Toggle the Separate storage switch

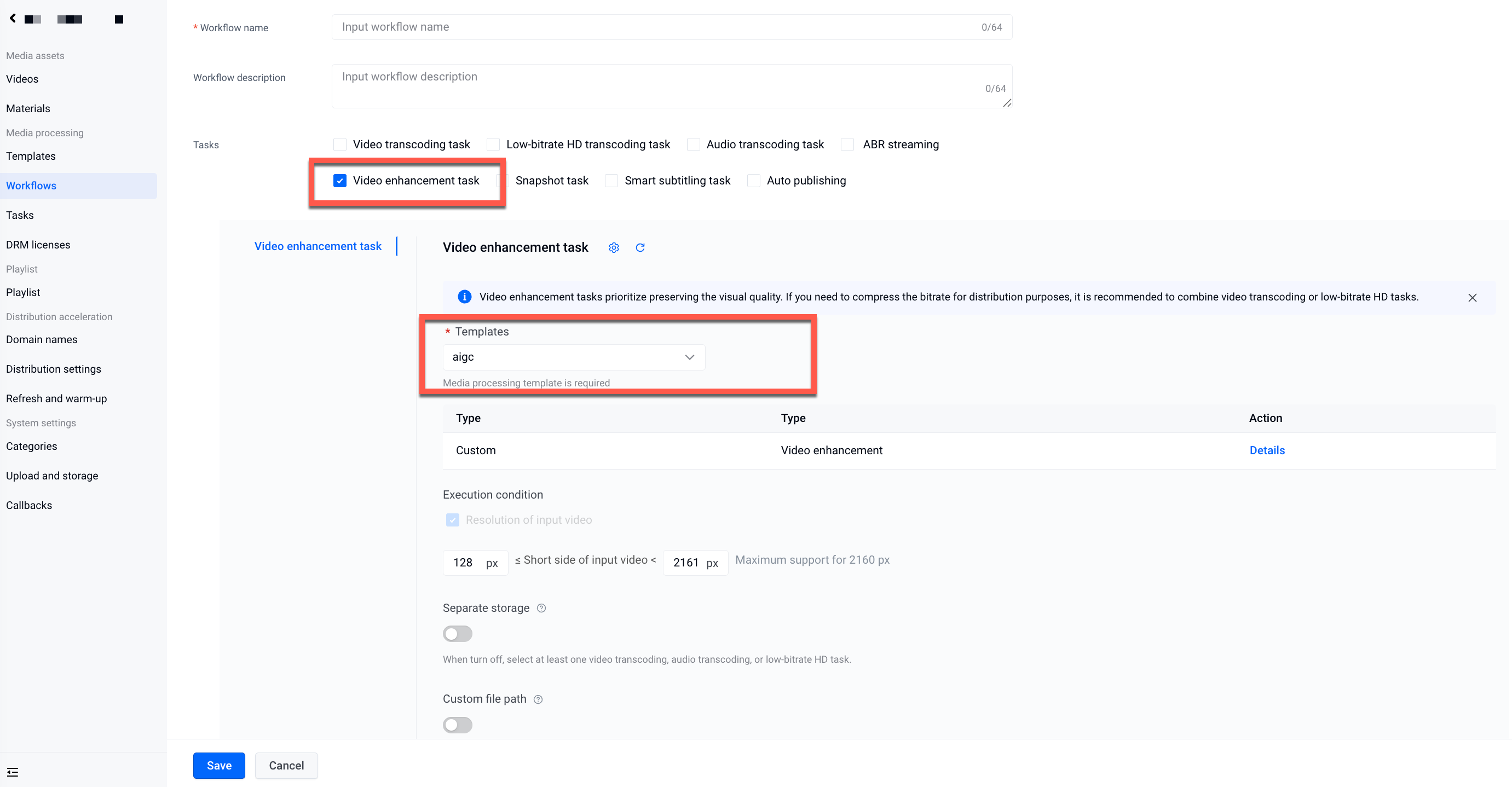click(457, 634)
